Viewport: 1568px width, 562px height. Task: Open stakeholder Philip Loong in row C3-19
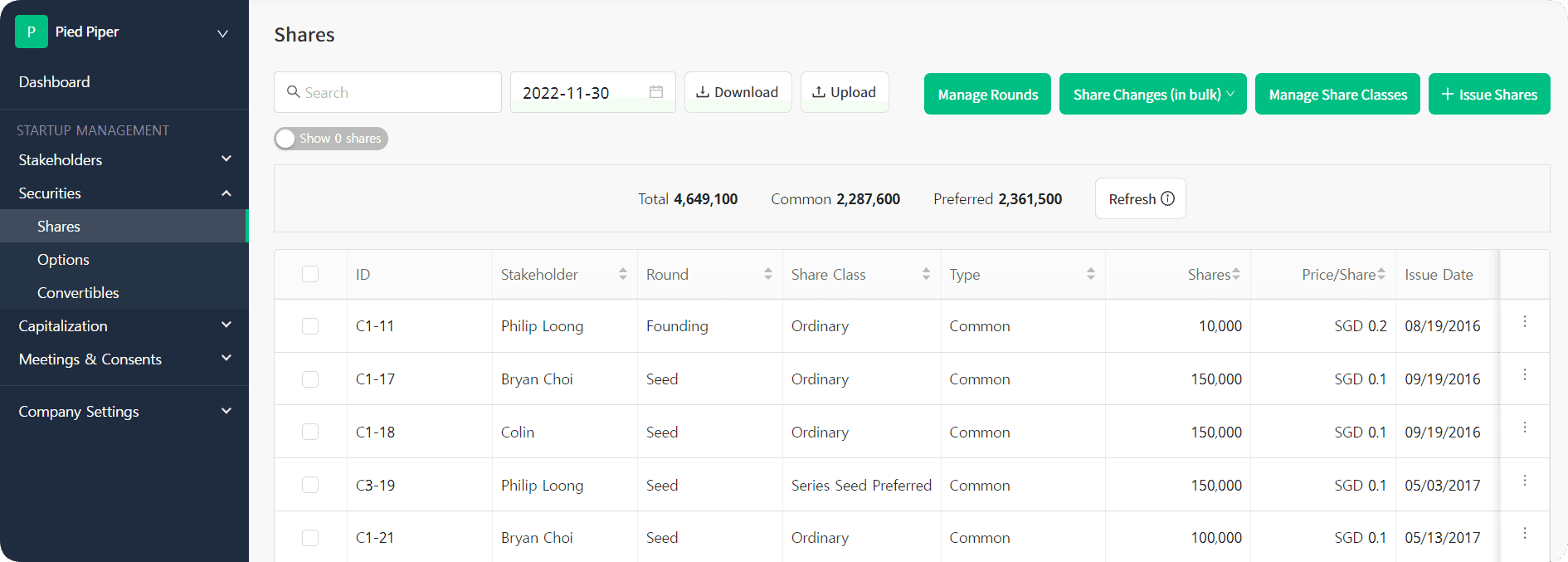click(x=542, y=485)
